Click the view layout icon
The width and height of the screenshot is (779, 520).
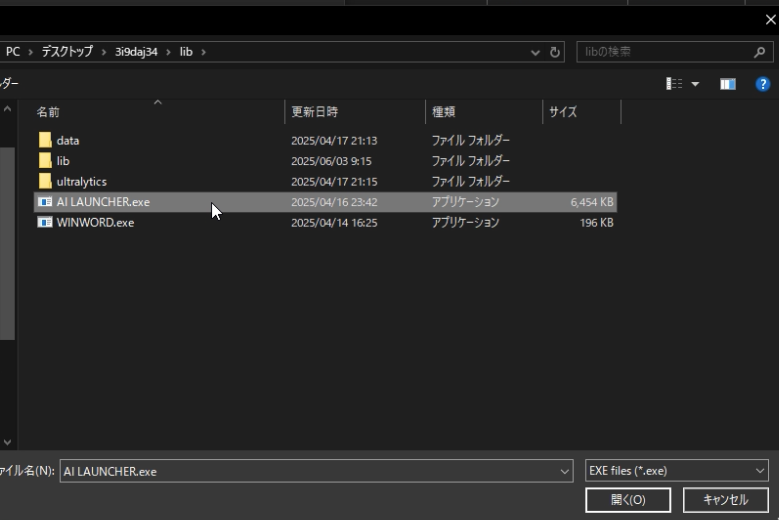click(676, 85)
